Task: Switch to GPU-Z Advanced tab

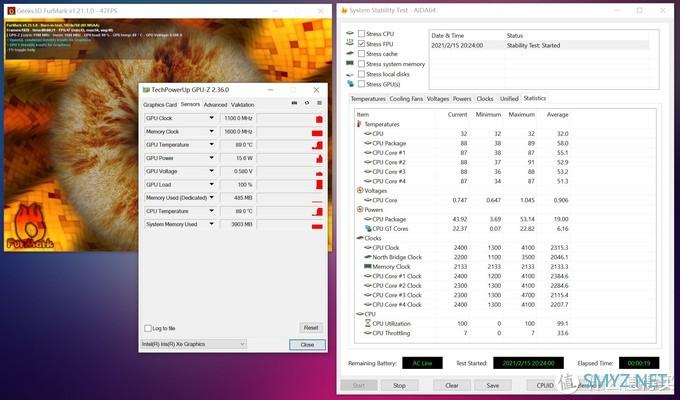Action: click(215, 105)
